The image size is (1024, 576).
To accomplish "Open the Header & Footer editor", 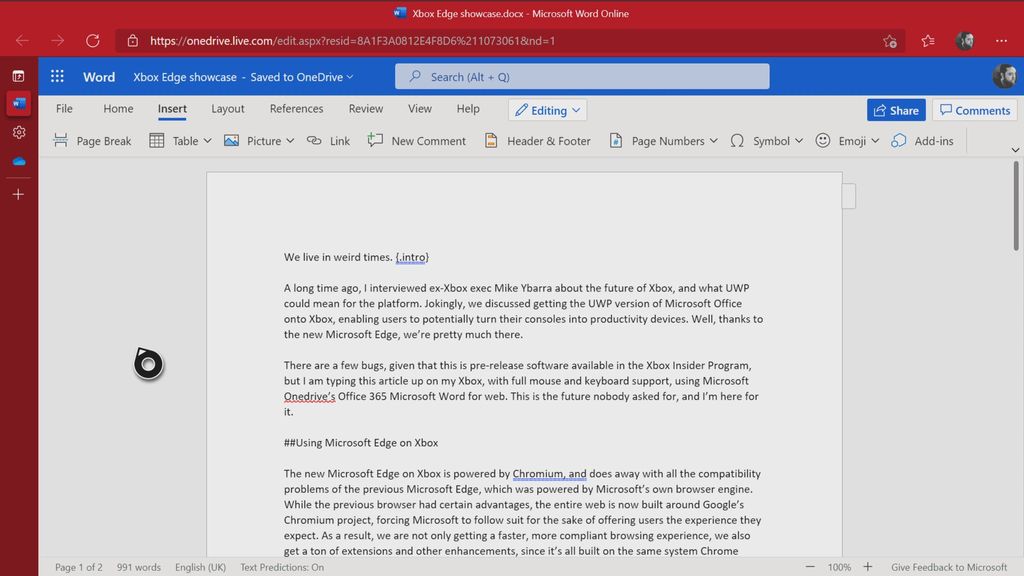I will (537, 140).
